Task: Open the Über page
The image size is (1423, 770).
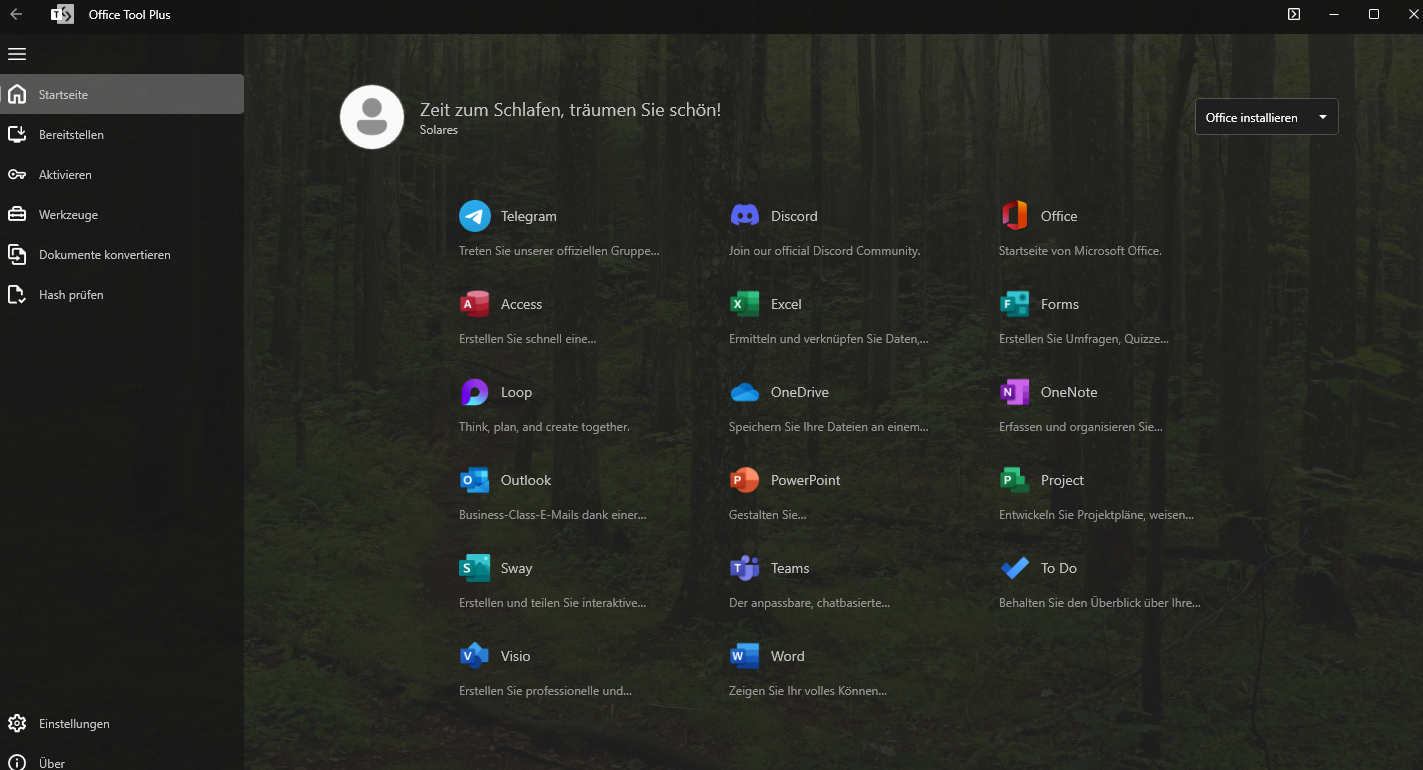Action: [x=122, y=763]
